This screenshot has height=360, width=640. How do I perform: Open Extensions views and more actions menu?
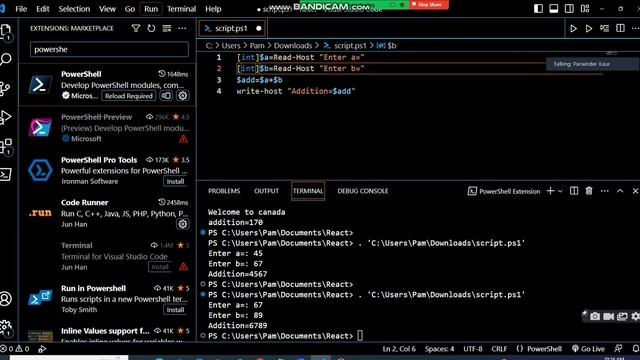182,28
